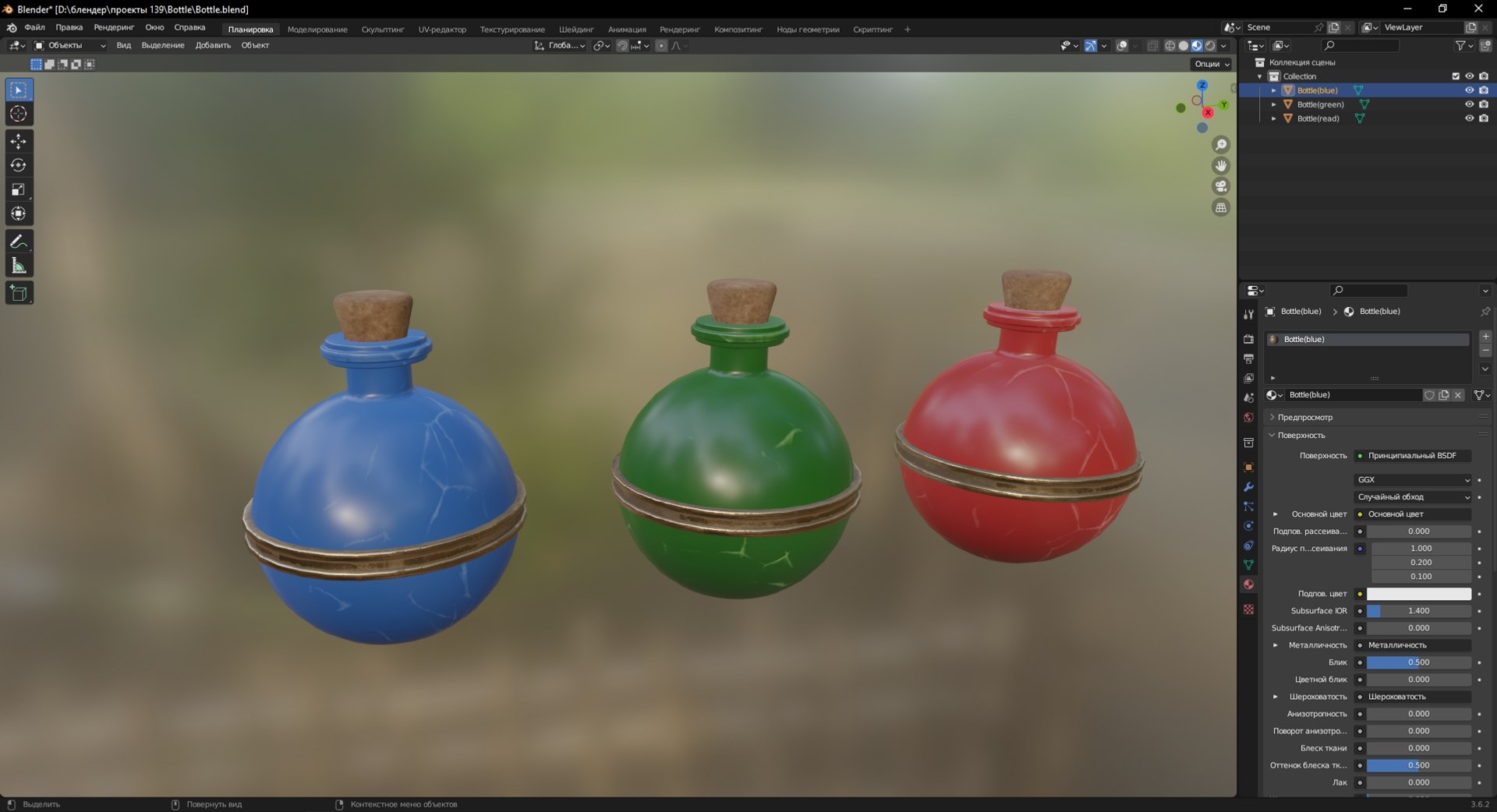This screenshot has width=1497, height=812.
Task: Unlink the Bottle(blue) material with X
Action: click(x=1458, y=395)
